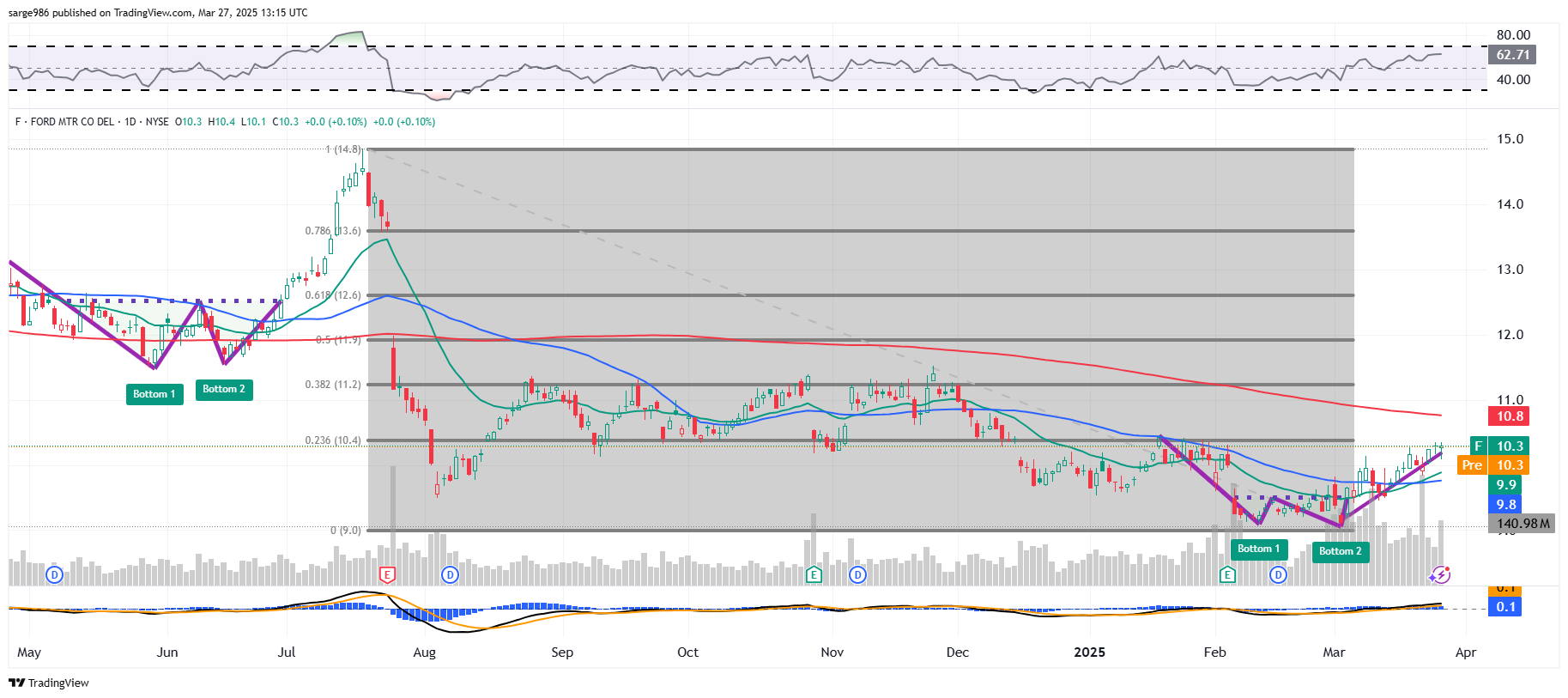1568x698 pixels.
Task: Click the red 10.8 moving average price label
Action: pos(1510,416)
